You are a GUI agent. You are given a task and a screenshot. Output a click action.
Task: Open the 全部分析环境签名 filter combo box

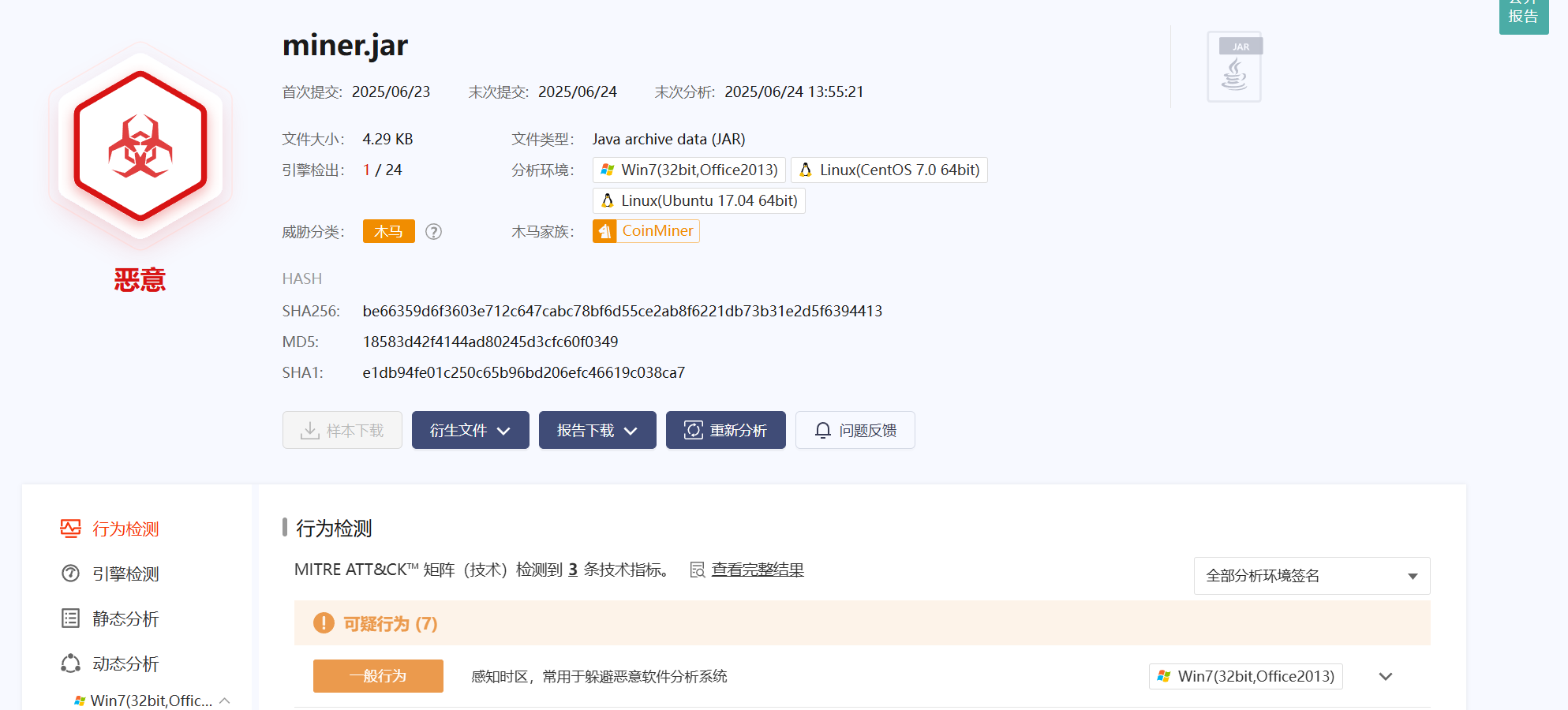[1311, 576]
